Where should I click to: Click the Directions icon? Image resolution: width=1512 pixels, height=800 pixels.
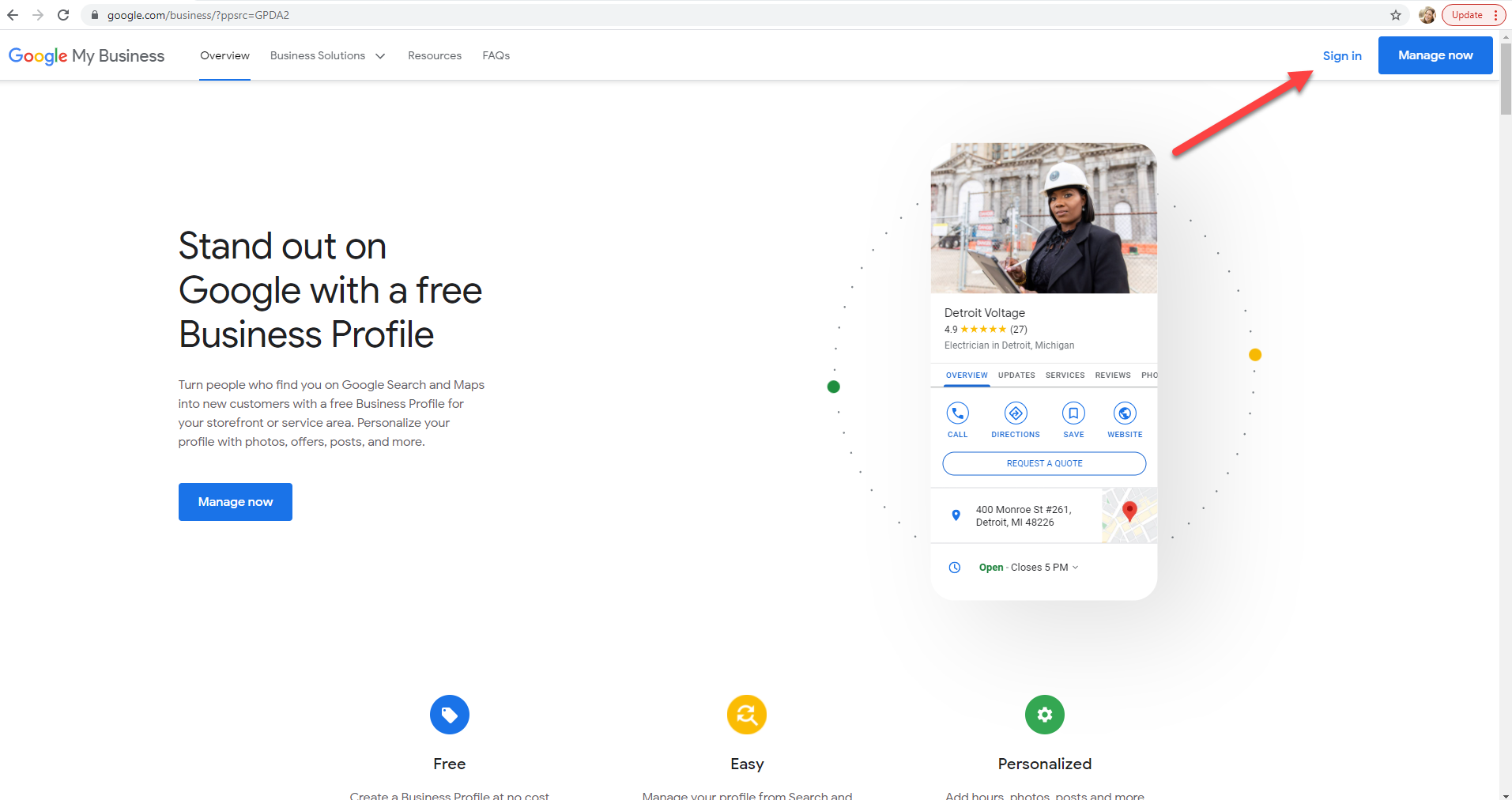(x=1016, y=413)
